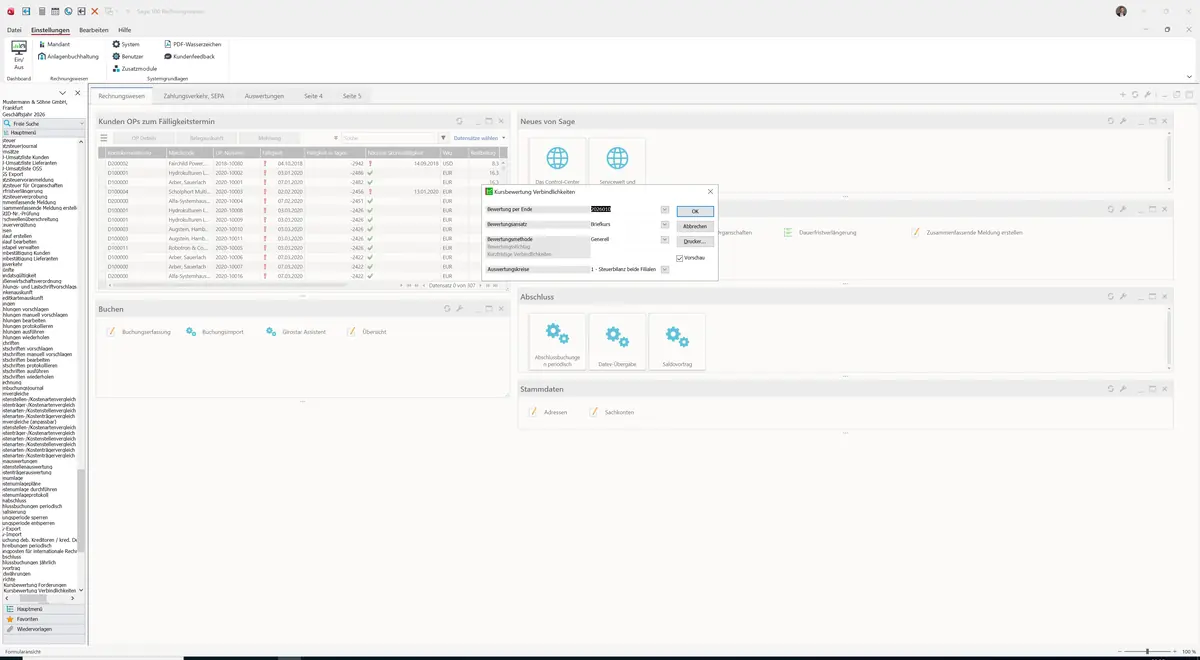Open the Datei menu

pyautogui.click(x=14, y=30)
